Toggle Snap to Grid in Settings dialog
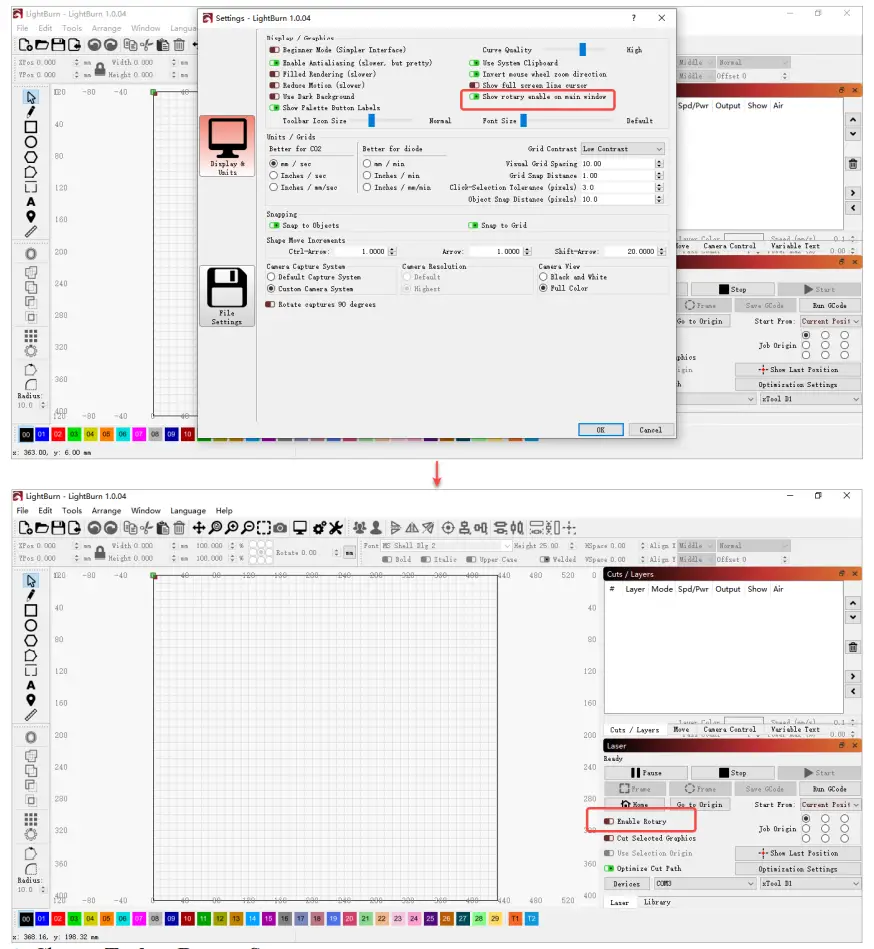874x949 pixels. pos(474,225)
